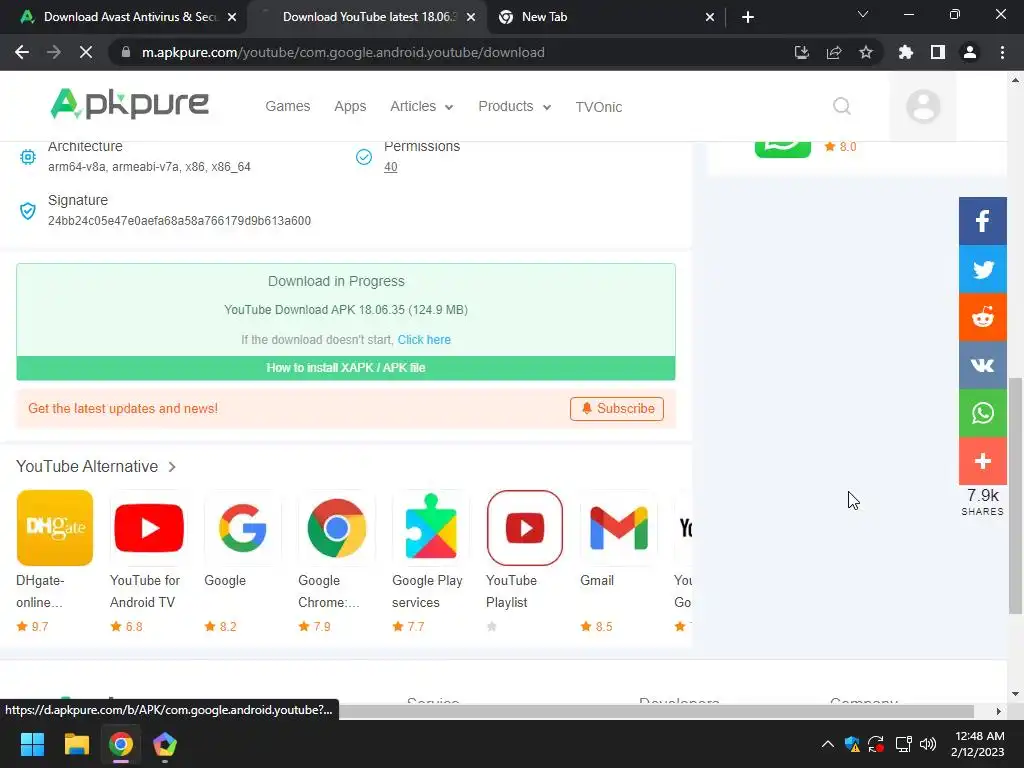1024x768 pixels.
Task: Open the TVOnic menu item
Action: pyautogui.click(x=598, y=107)
